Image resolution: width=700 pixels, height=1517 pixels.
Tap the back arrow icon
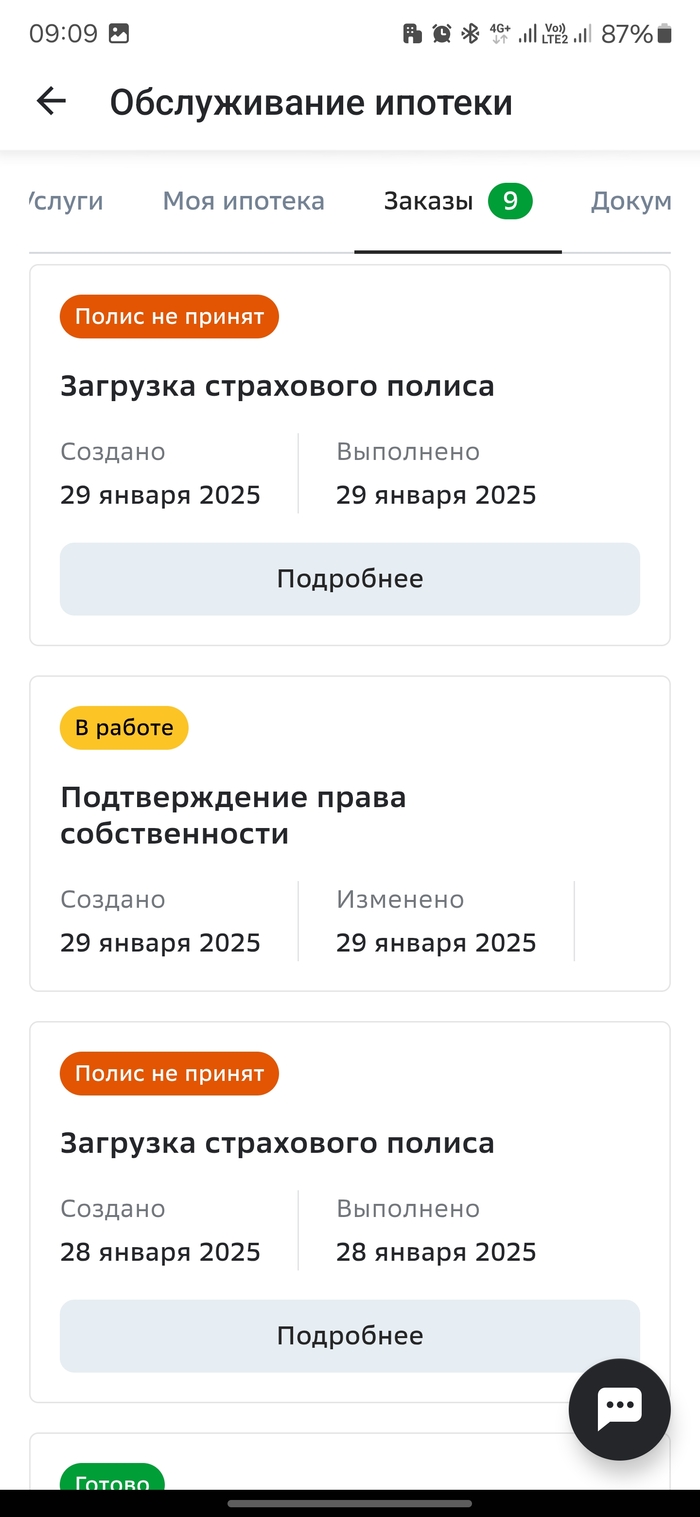(51, 101)
